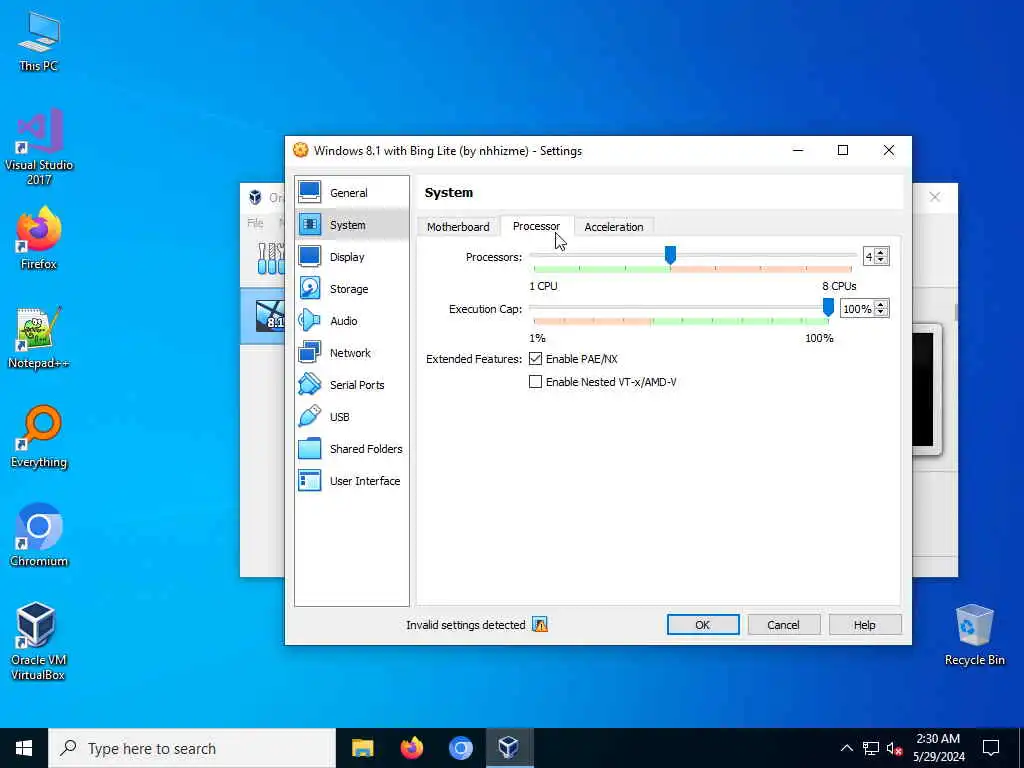The height and width of the screenshot is (768, 1024).
Task: Click the Processors slider handle
Action: point(670,255)
